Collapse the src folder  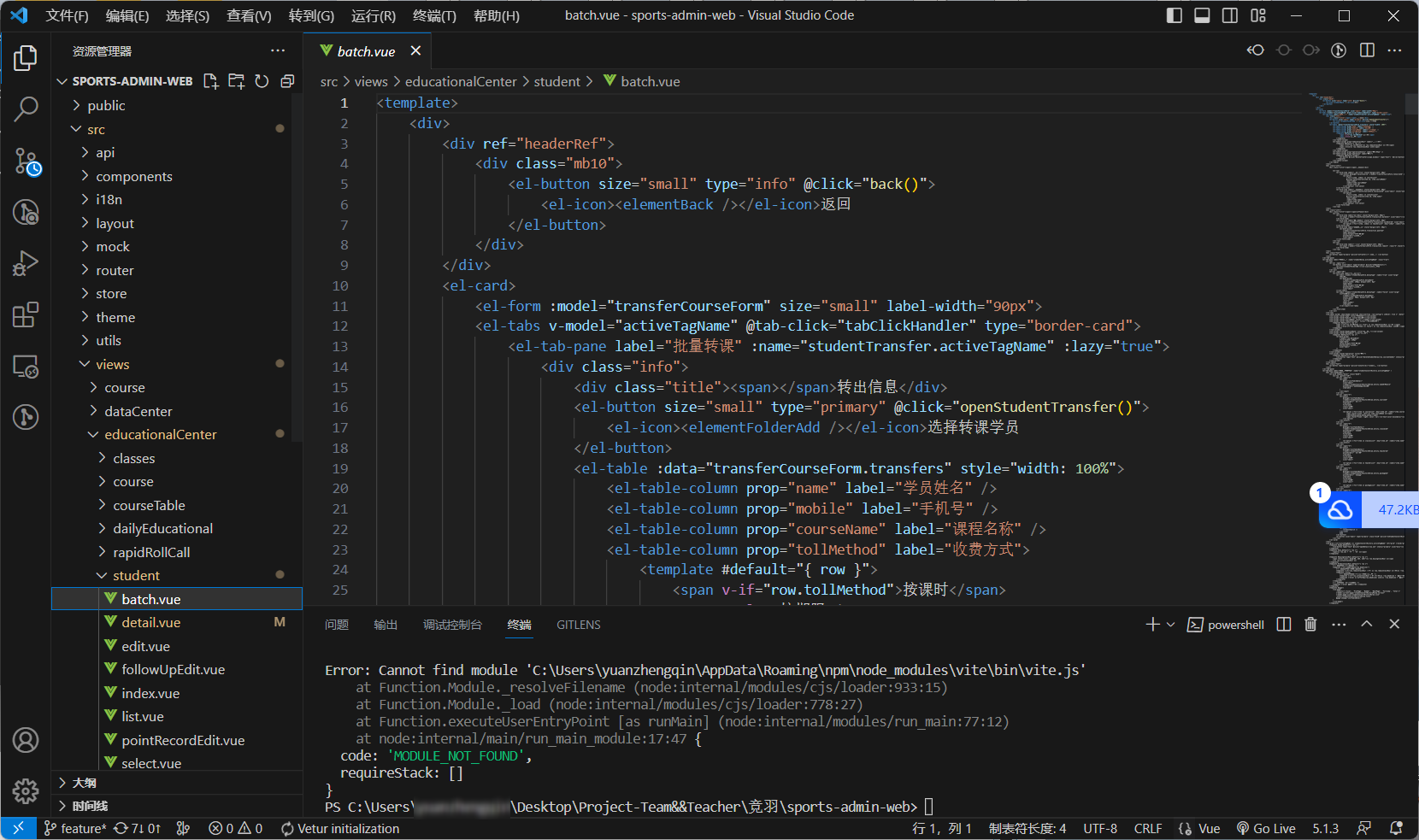(177, 129)
